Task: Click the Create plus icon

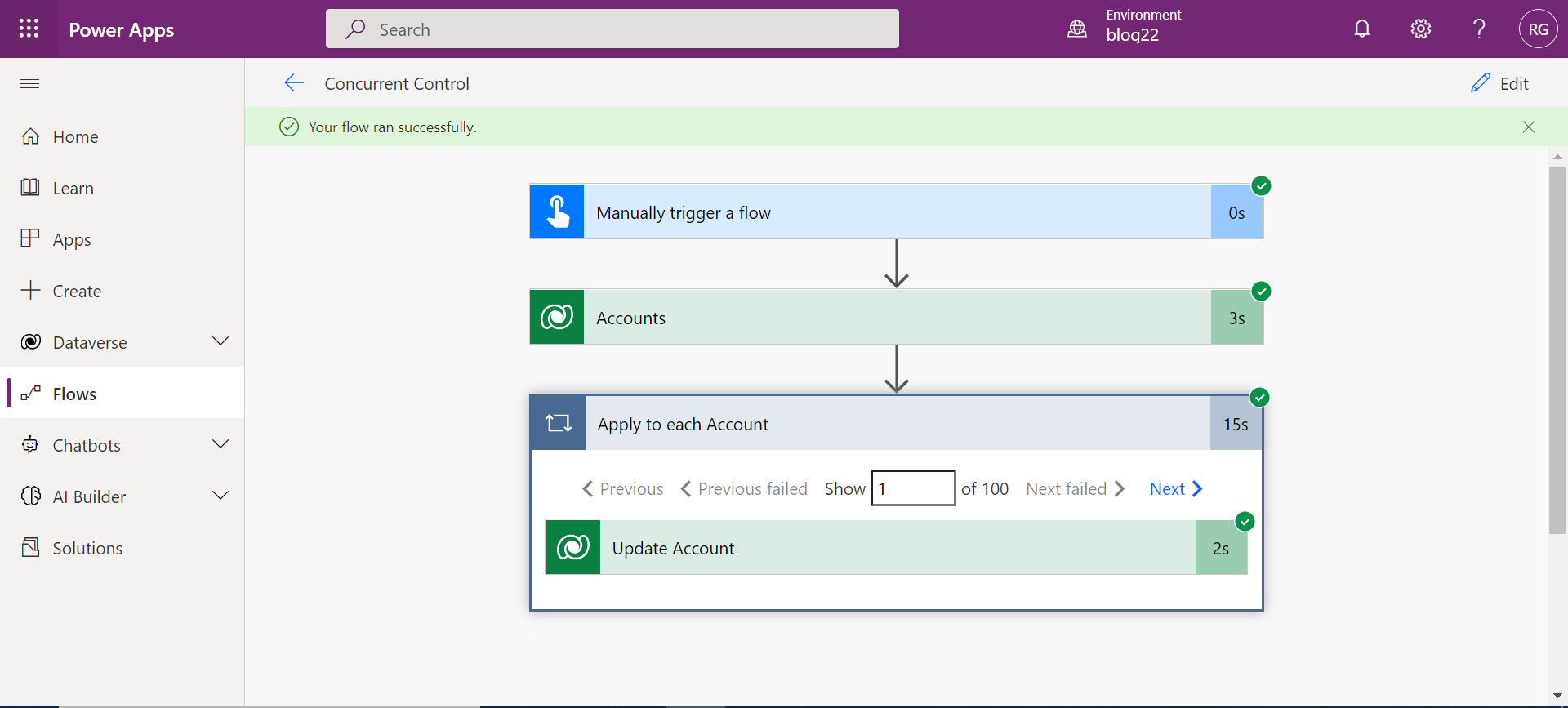Action: (x=30, y=290)
